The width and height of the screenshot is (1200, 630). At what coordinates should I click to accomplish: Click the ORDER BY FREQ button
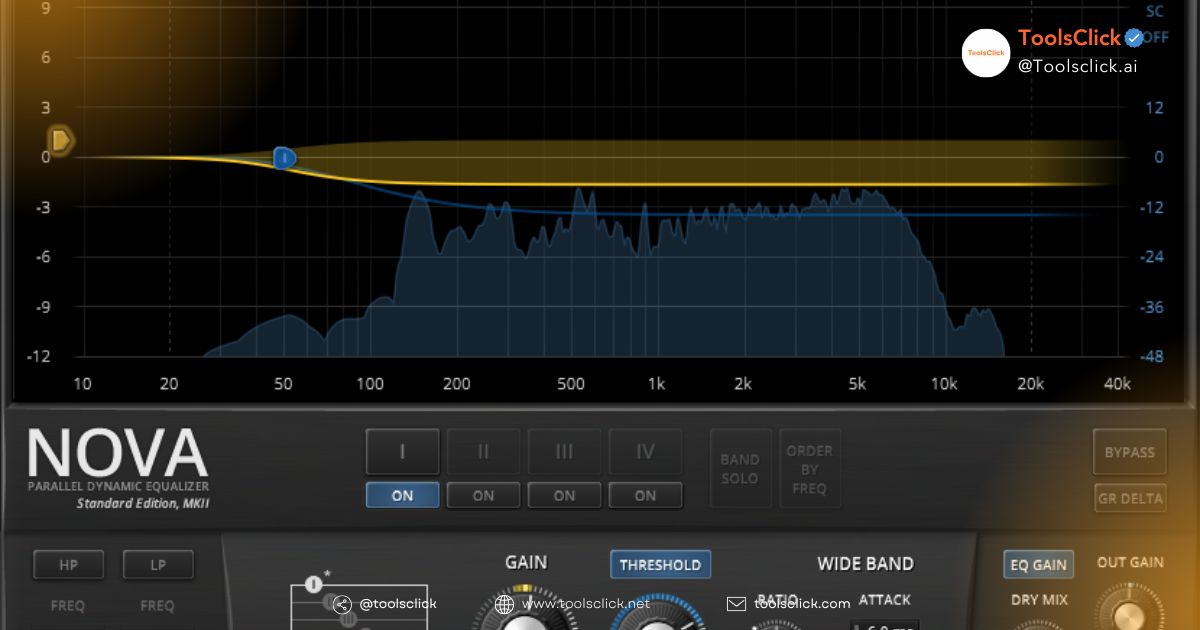click(810, 469)
